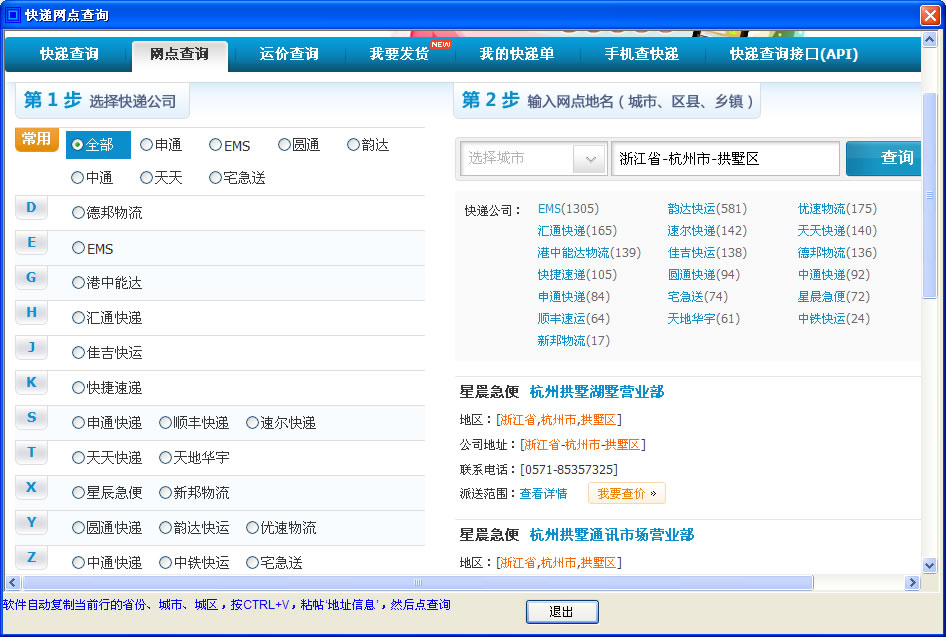The image size is (946, 637).
Task: Open the 运价查询 tab
Action: pos(289,54)
